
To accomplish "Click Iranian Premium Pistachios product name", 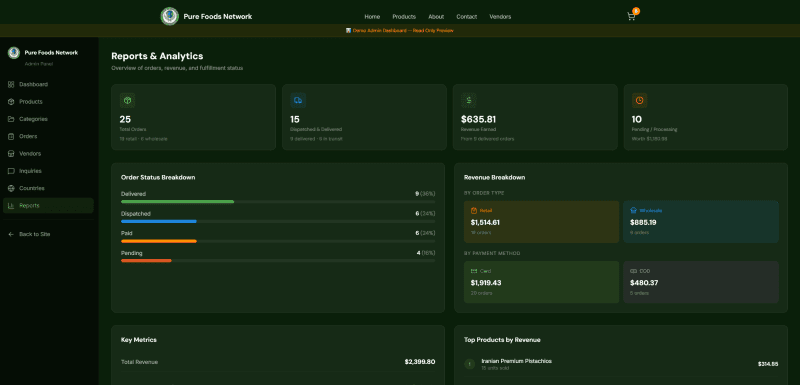I will (516, 361).
